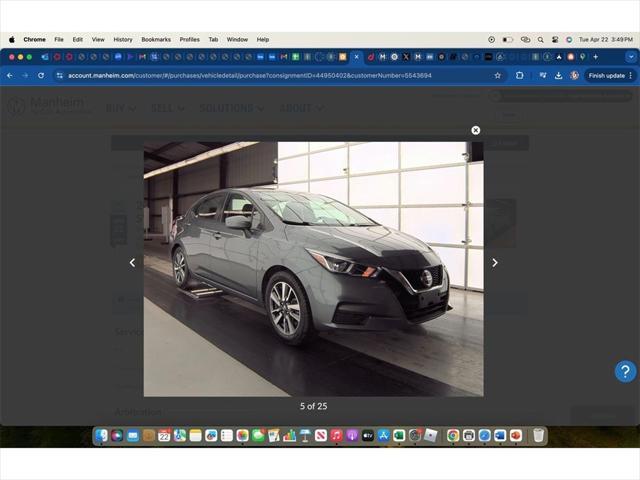Click the Finish update button
This screenshot has height=480, width=640.
point(607,76)
